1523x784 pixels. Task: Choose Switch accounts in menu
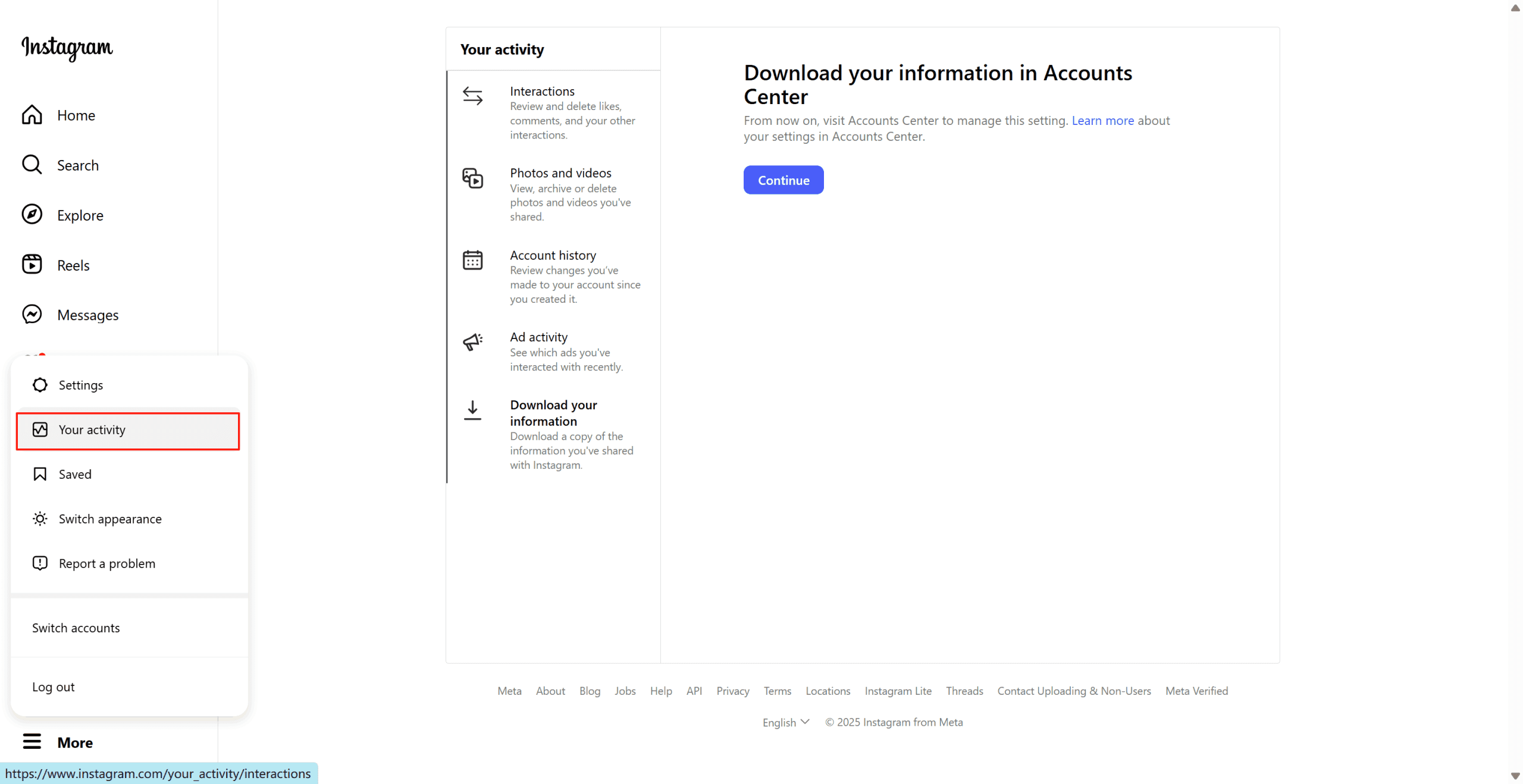pyautogui.click(x=129, y=628)
